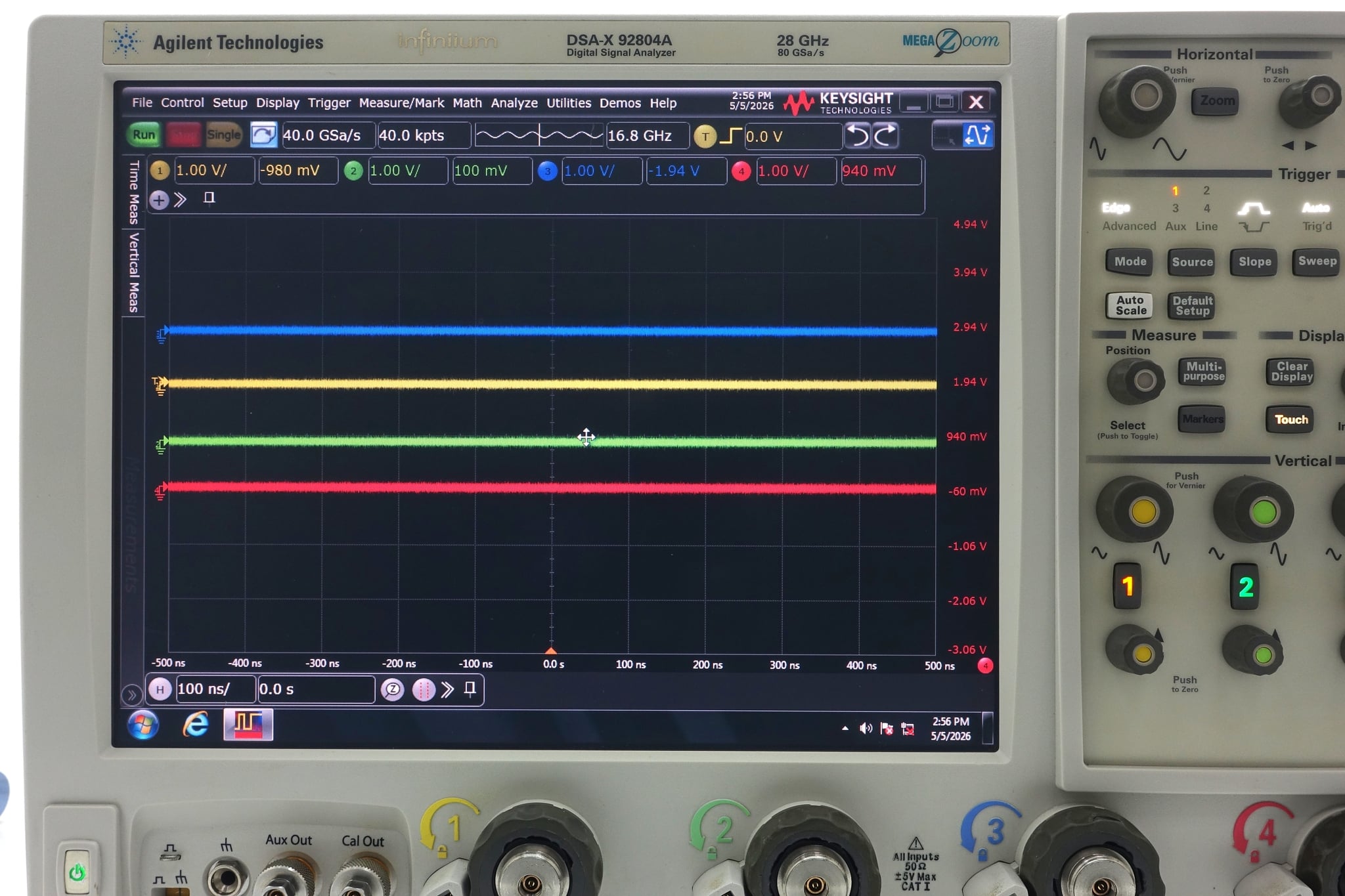Expand the horizontal toolbar double-chevron
The height and width of the screenshot is (896, 1345).
[448, 689]
